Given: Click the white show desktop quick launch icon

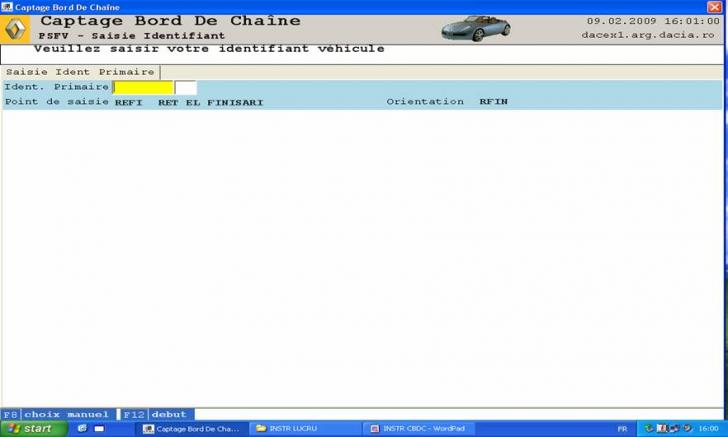Looking at the screenshot, I should [99, 429].
